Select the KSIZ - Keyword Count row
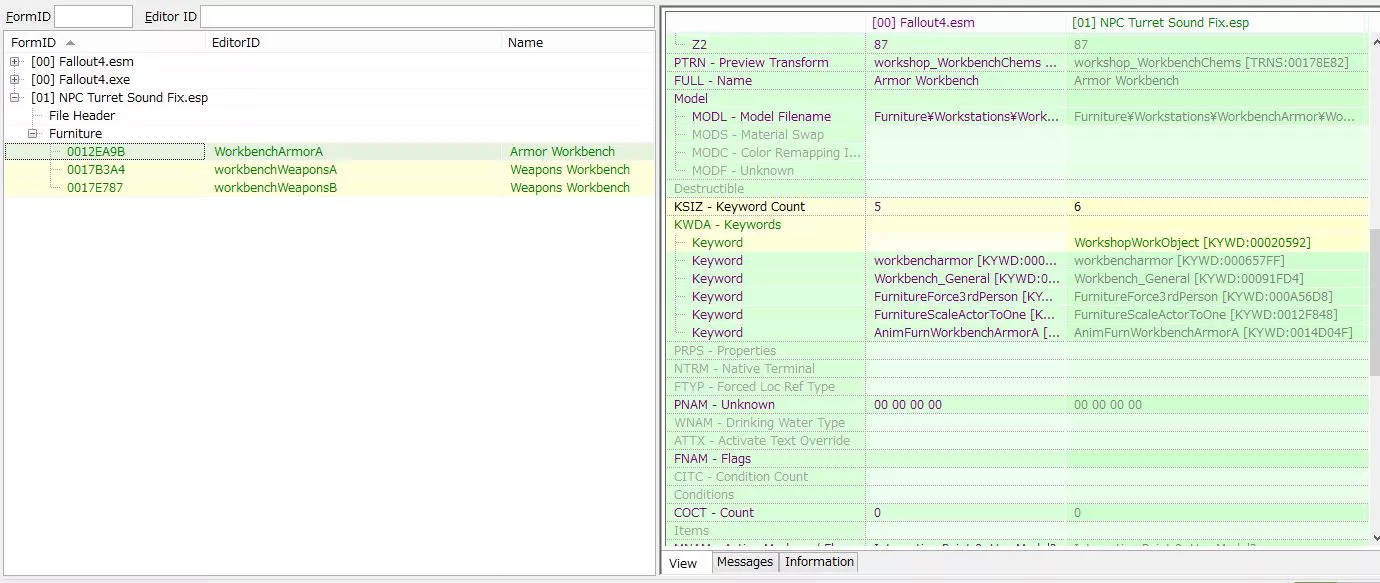 [1016, 207]
